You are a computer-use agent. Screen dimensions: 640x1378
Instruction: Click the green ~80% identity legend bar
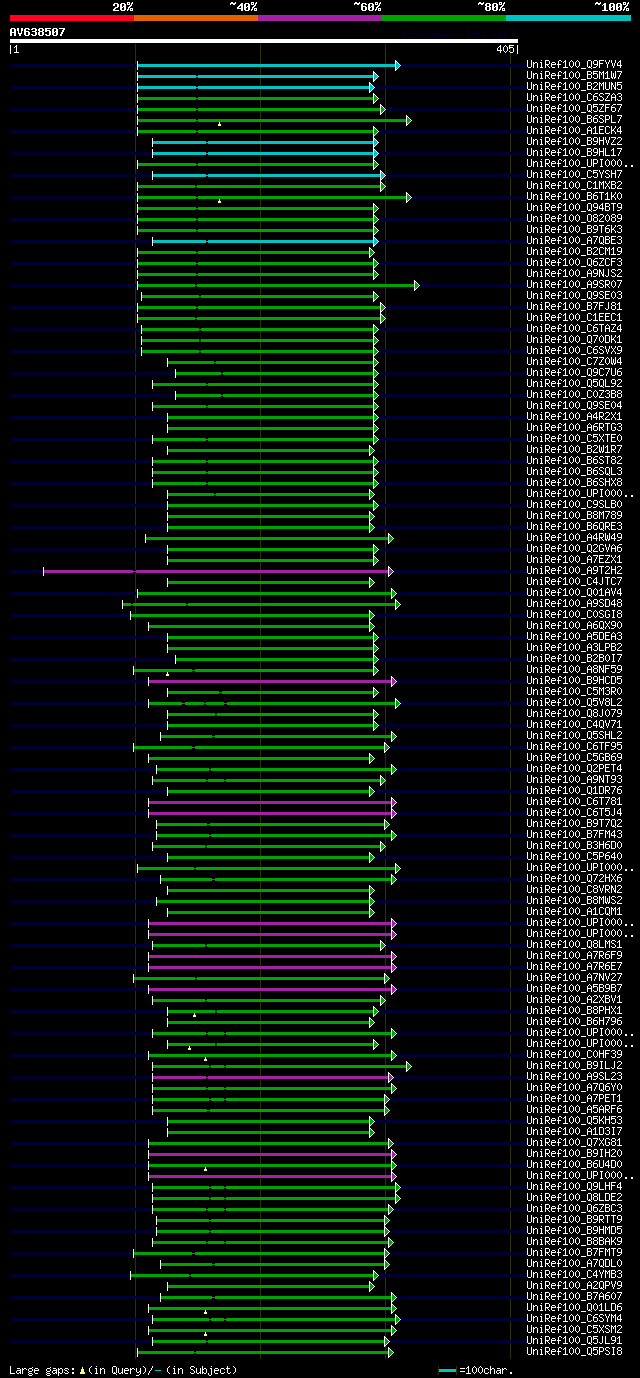click(444, 18)
